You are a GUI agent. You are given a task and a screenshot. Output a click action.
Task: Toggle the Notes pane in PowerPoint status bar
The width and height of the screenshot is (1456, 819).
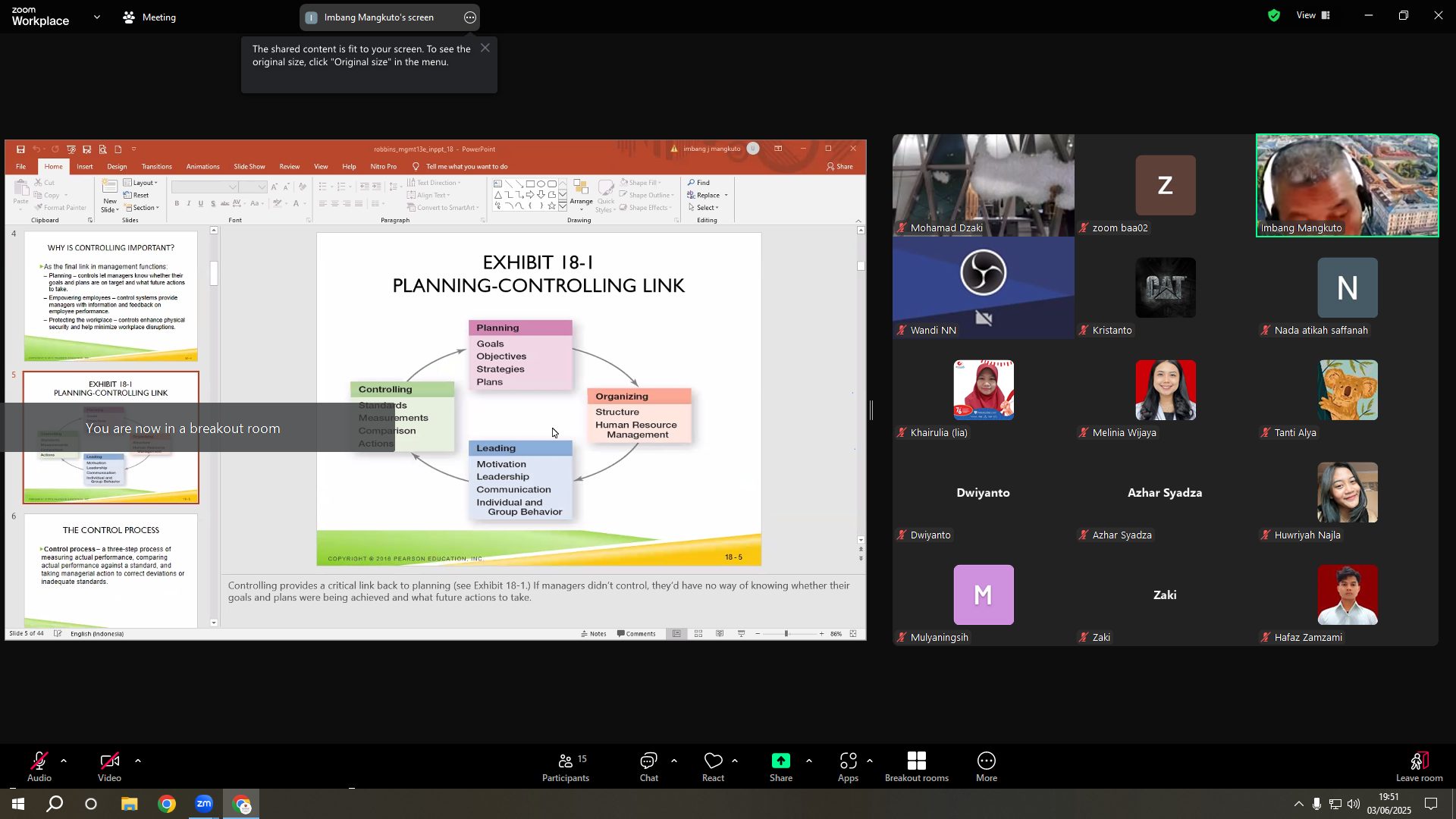(594, 634)
